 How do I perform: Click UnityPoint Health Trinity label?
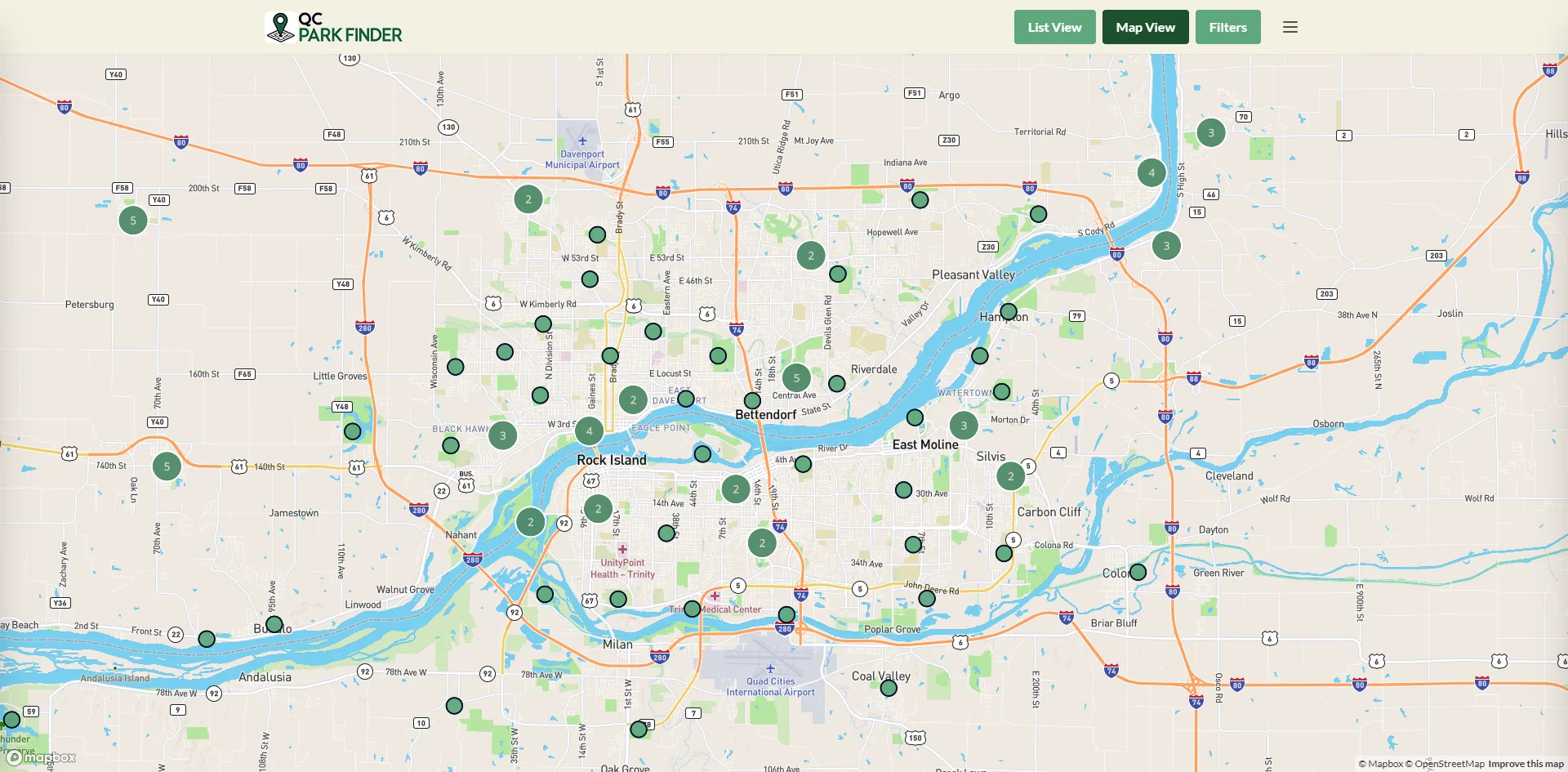(622, 569)
